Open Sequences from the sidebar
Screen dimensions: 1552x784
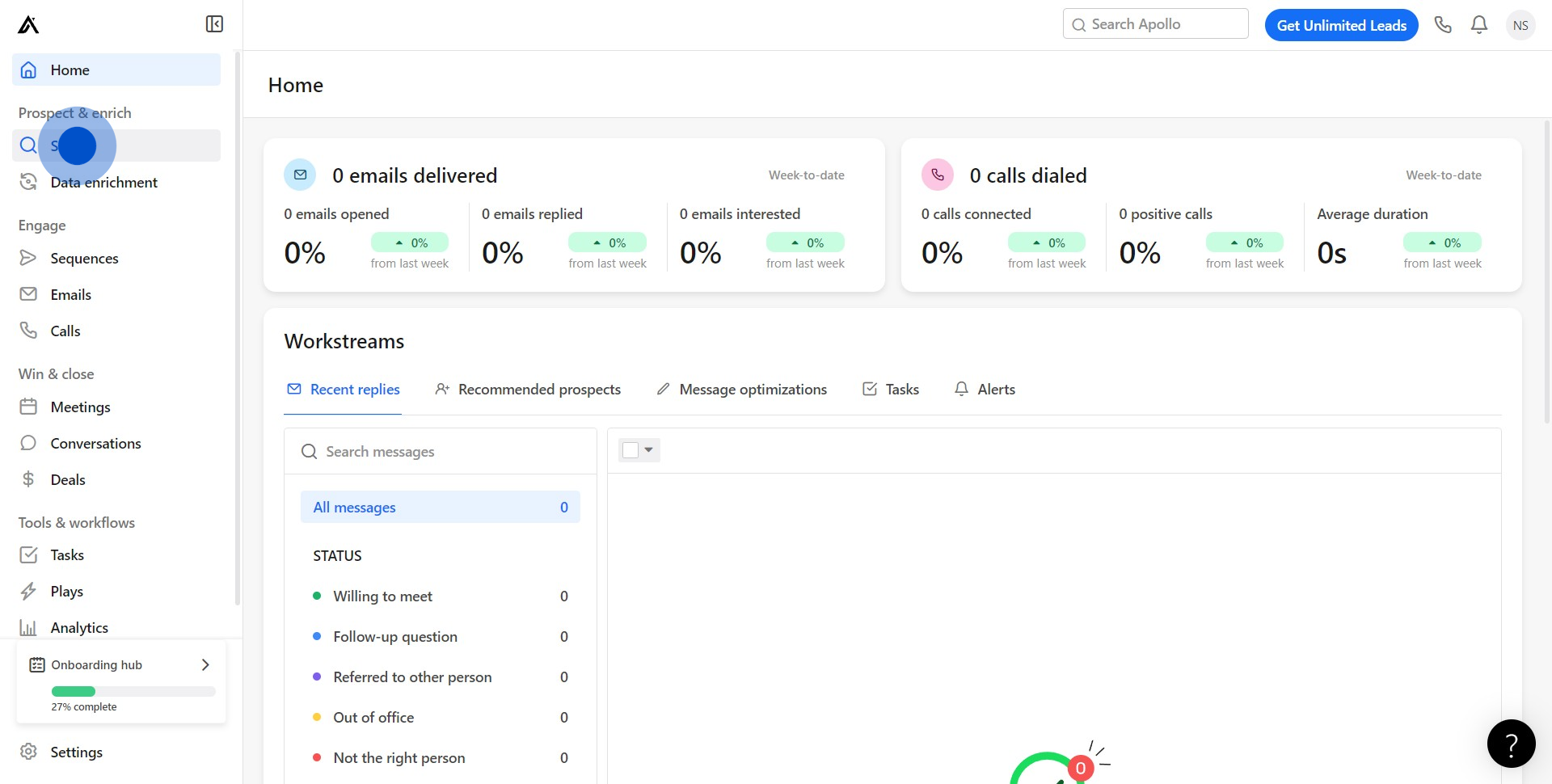point(84,259)
